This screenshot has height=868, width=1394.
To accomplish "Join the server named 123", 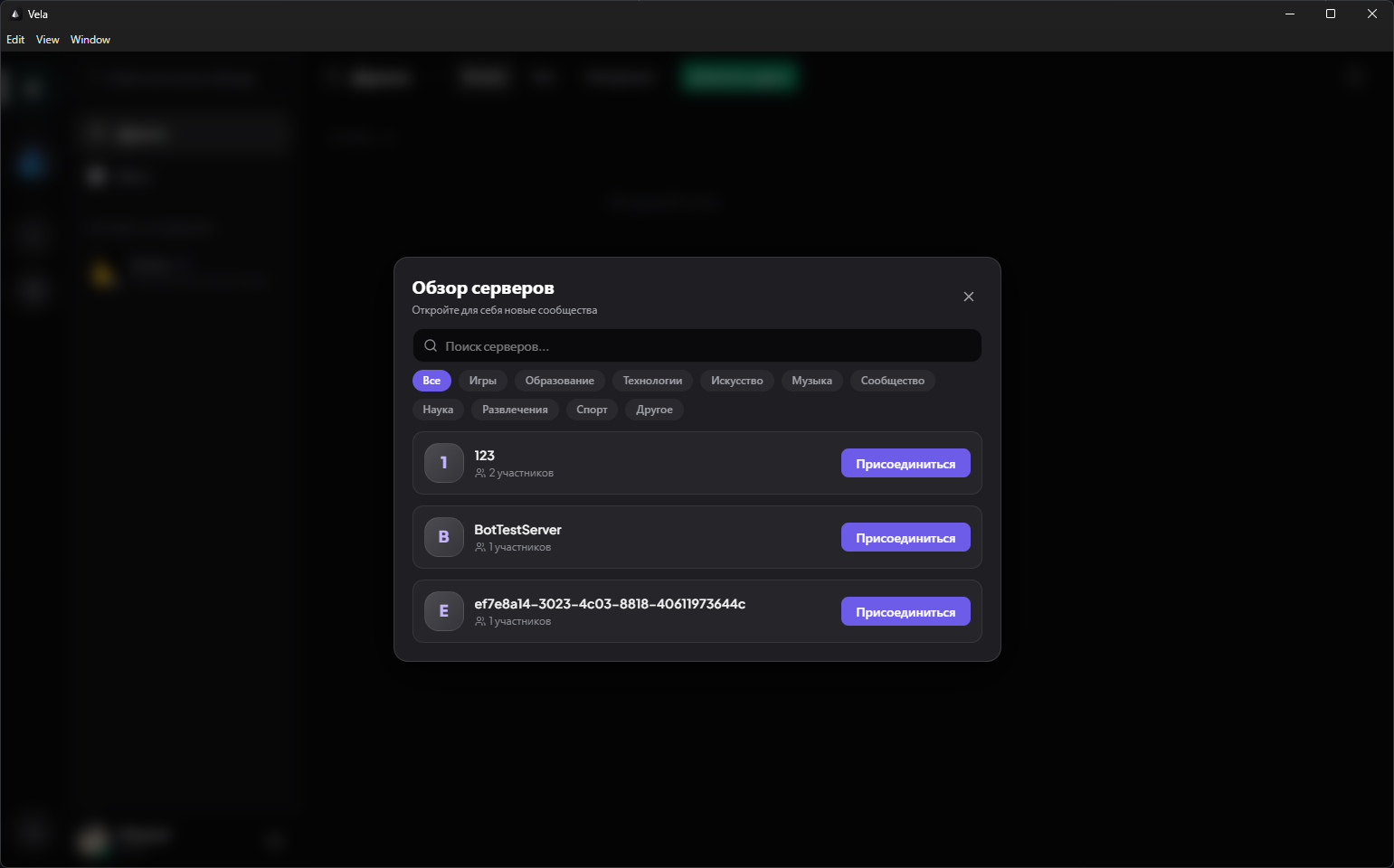I will click(x=905, y=464).
